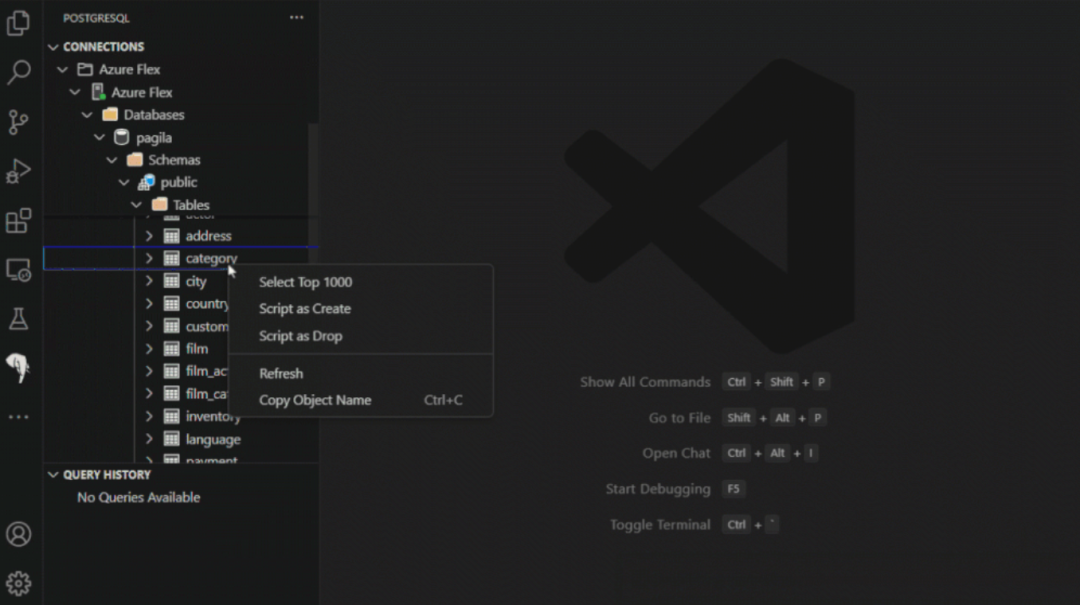Open the Run and Debug view icon

point(19,171)
